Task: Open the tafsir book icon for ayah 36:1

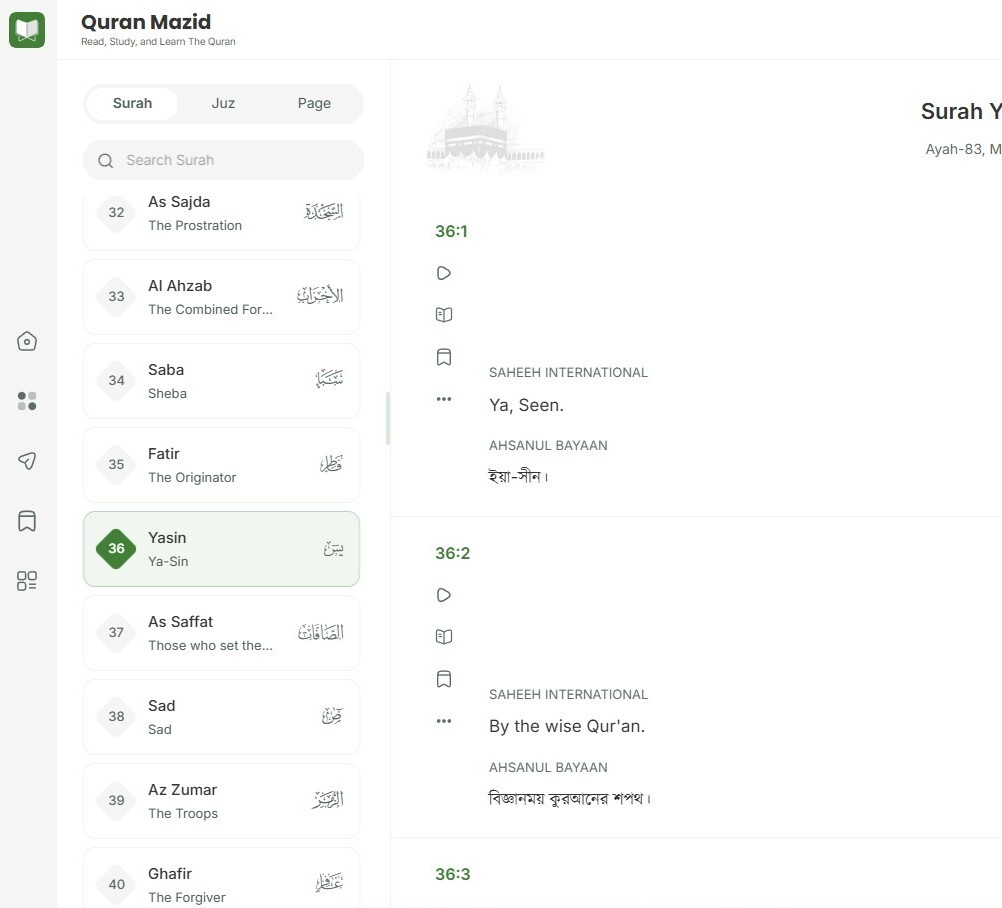Action: pos(443,315)
